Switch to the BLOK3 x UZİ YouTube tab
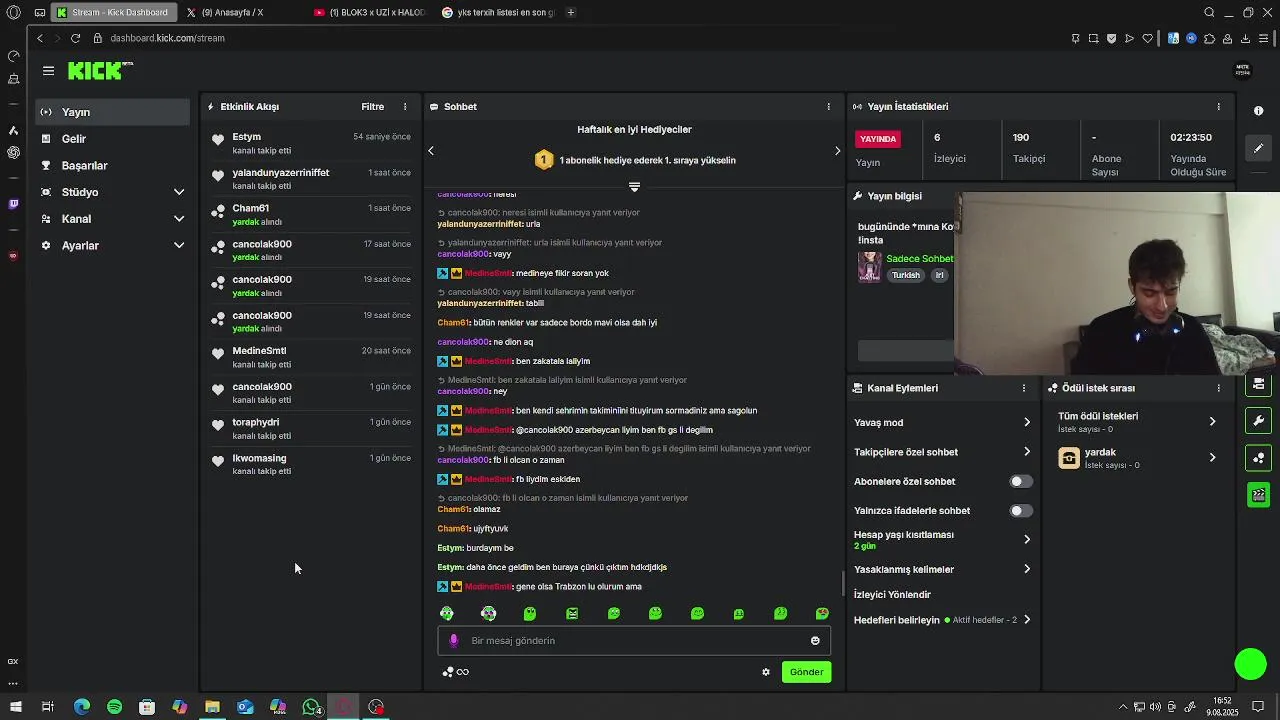The height and width of the screenshot is (720, 1280). pos(370,12)
